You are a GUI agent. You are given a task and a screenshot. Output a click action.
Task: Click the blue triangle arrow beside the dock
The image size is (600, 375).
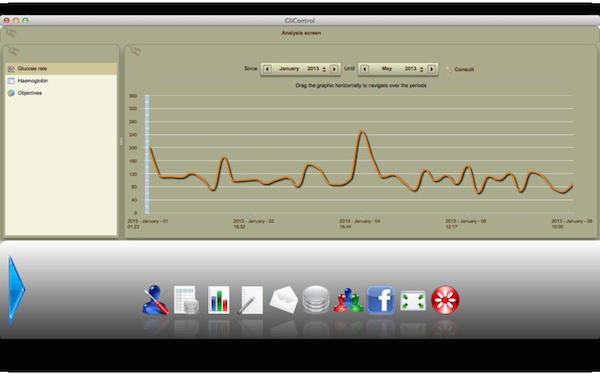(16, 290)
